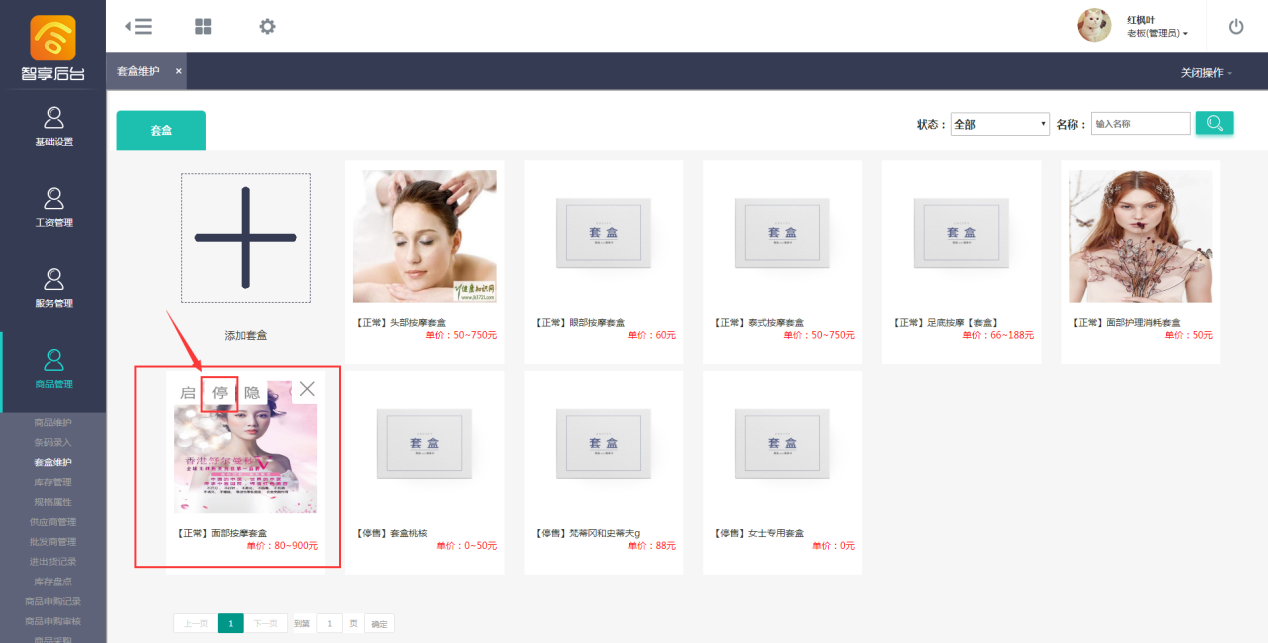Collapse the sidebar with the menu-fold icon
The height and width of the screenshot is (643, 1268).
tap(139, 27)
